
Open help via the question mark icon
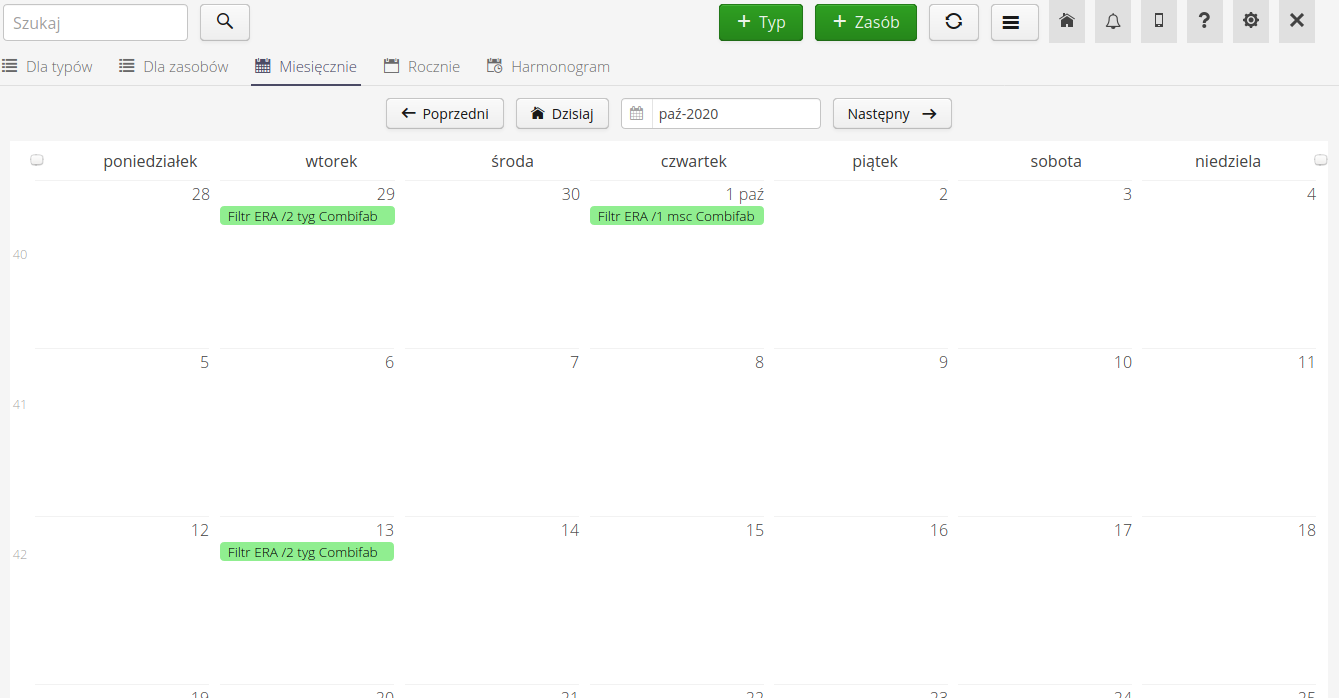pyautogui.click(x=1204, y=22)
